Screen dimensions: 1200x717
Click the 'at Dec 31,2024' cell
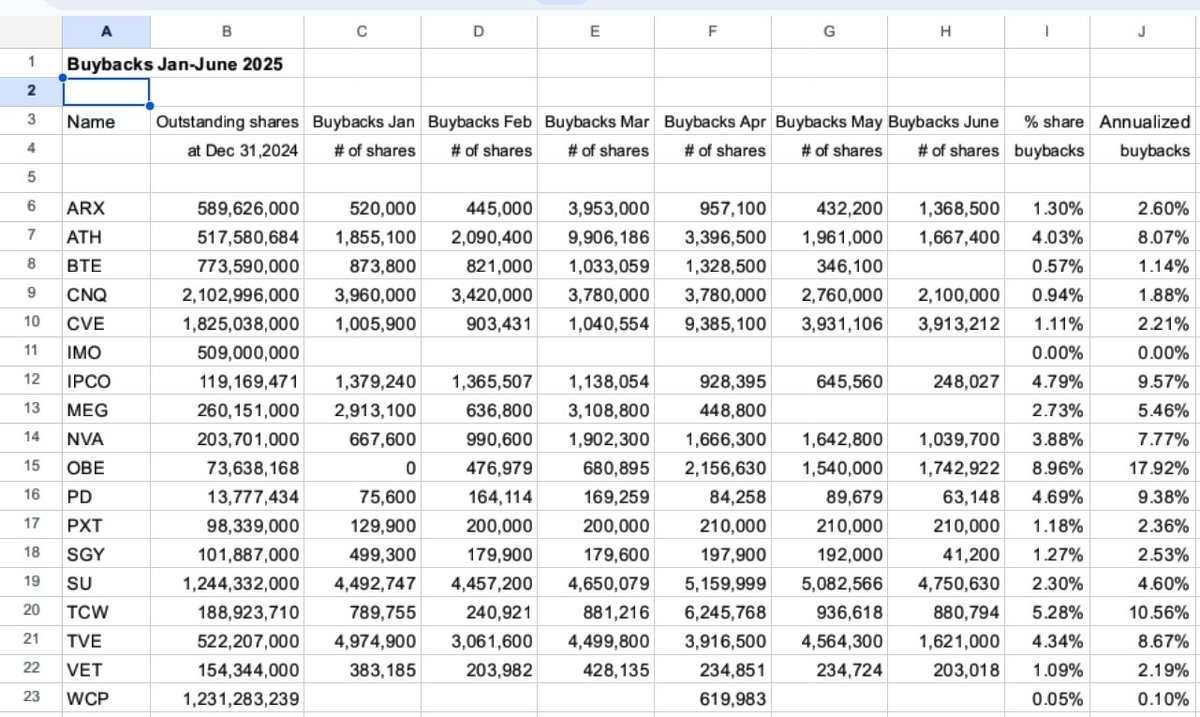[x=228, y=150]
